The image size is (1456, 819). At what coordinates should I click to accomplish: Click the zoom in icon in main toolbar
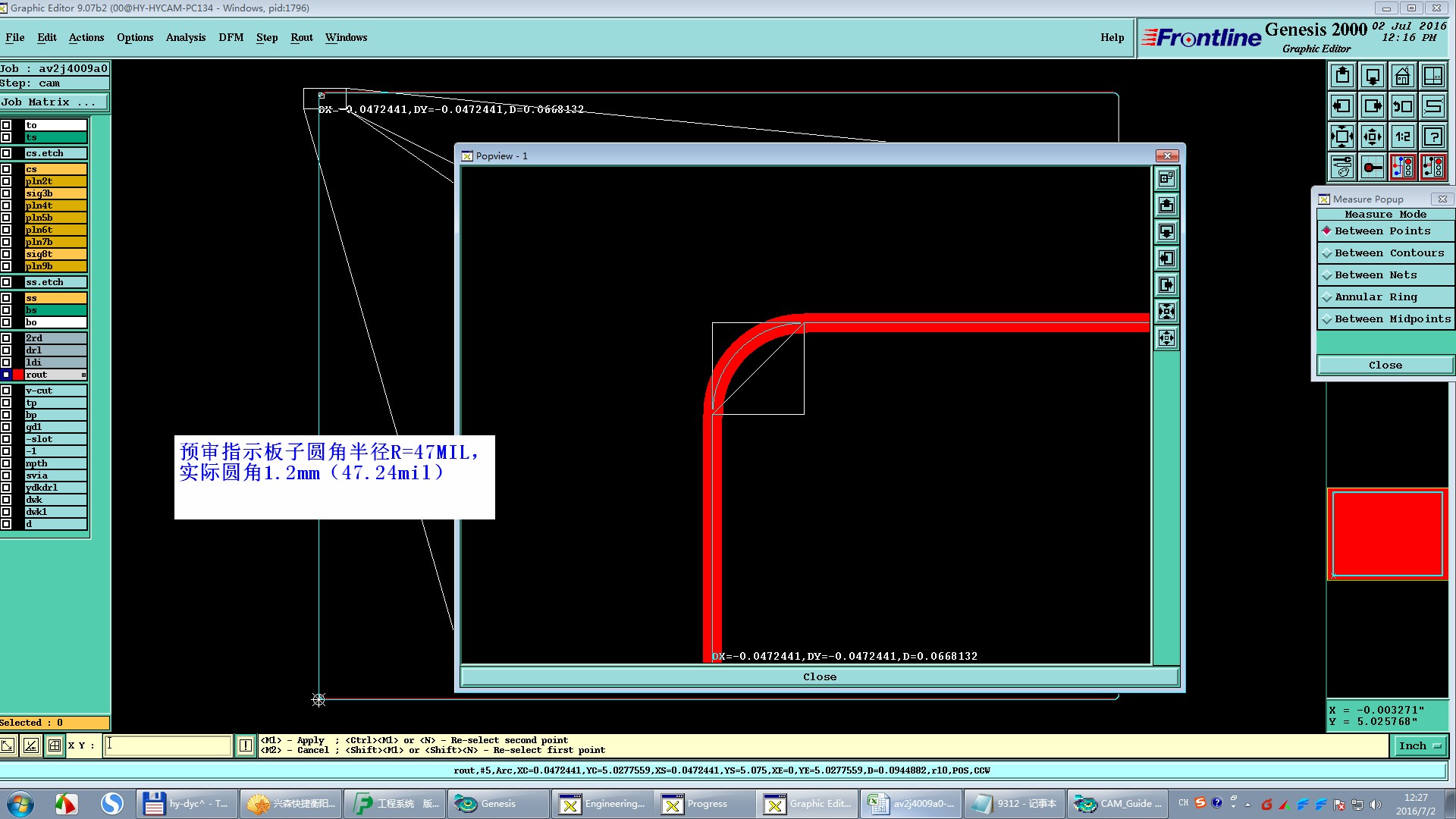tap(1342, 136)
